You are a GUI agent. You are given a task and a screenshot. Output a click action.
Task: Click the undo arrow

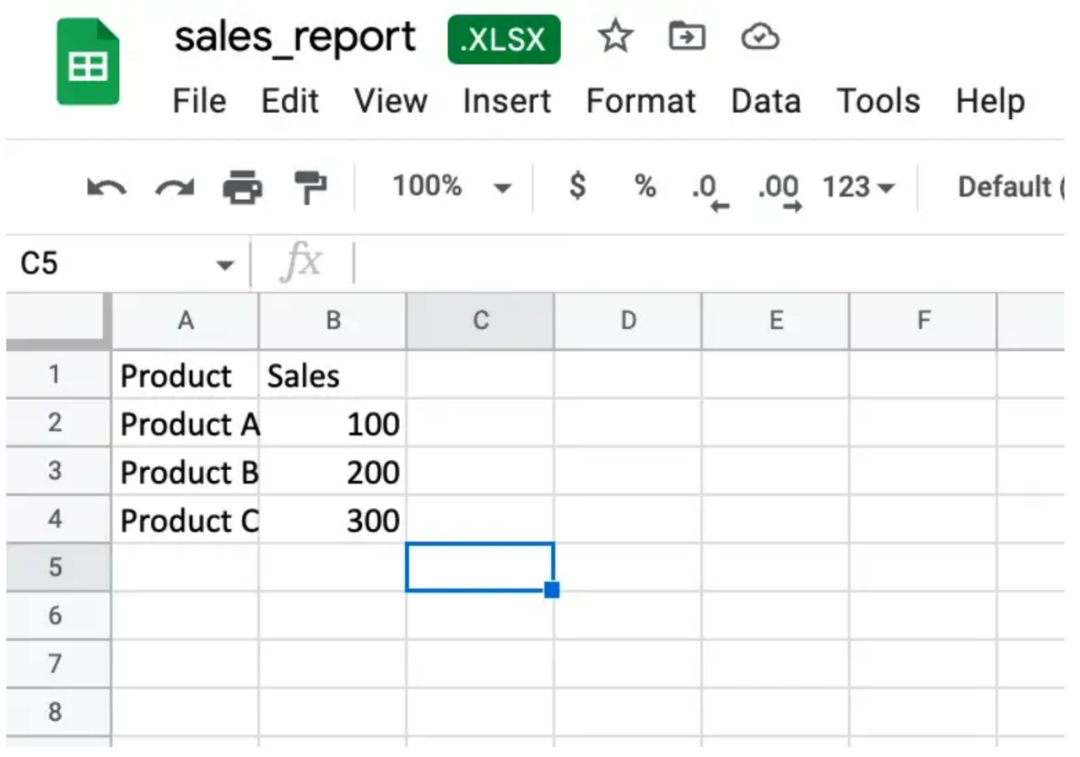click(106, 187)
